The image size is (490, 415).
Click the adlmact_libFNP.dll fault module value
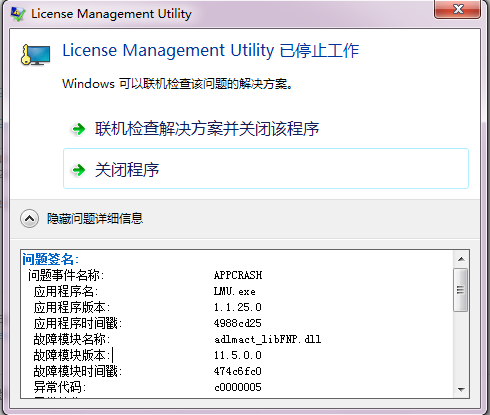pyautogui.click(x=267, y=339)
